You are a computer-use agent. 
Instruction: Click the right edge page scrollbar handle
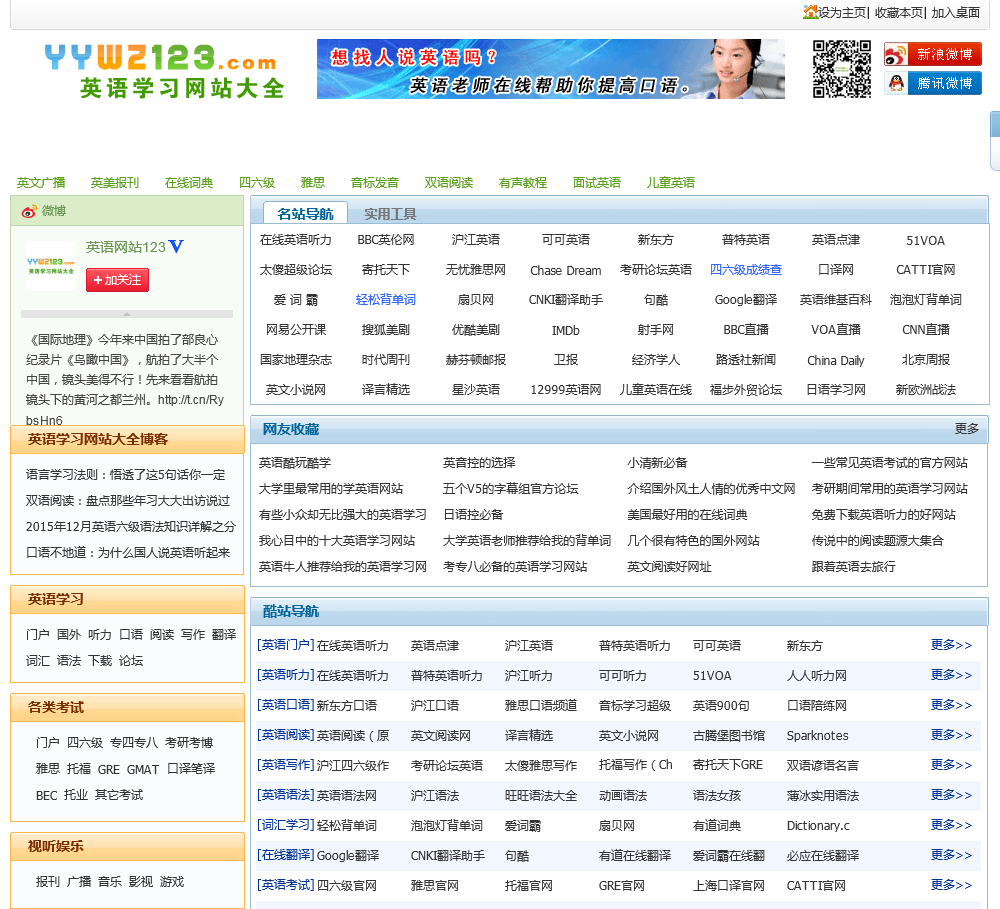click(994, 140)
